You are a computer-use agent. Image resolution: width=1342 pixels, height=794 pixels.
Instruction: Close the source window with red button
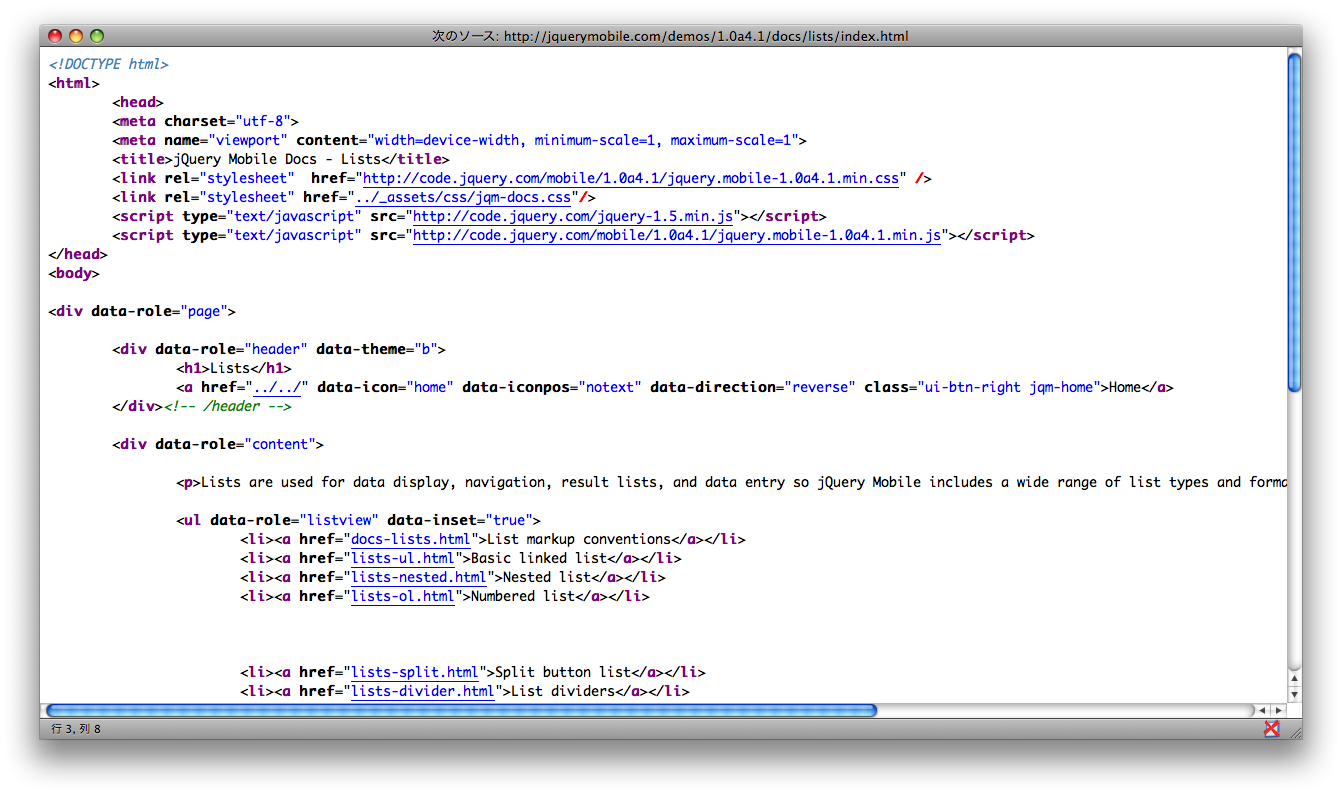pyautogui.click(x=55, y=36)
